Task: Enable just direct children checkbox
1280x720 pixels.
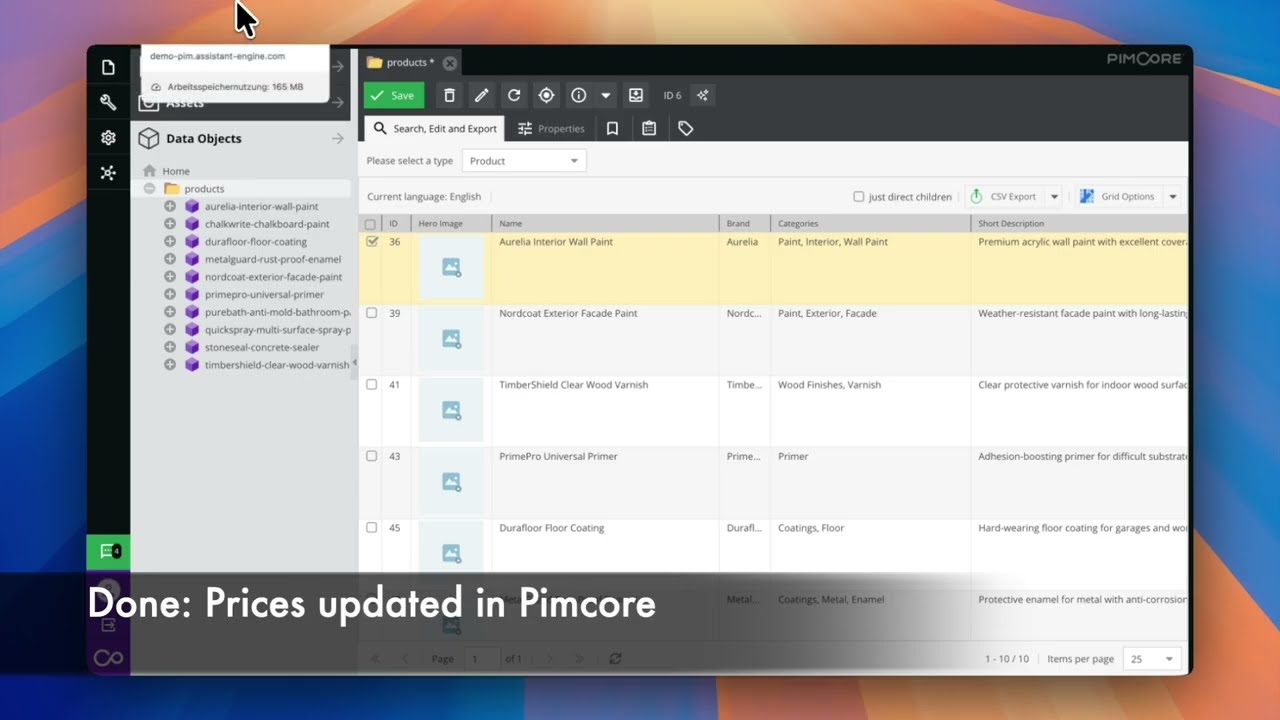Action: 858,197
